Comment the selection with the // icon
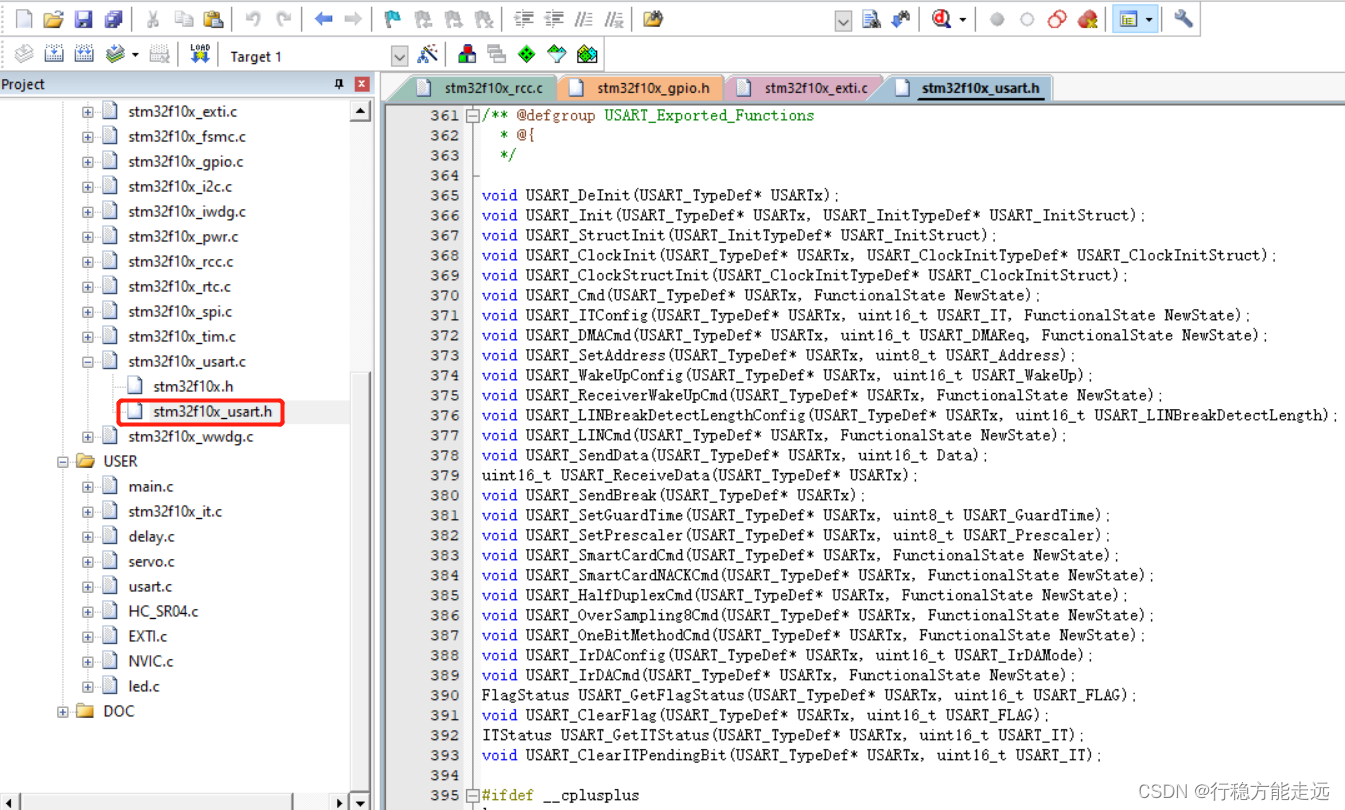 [584, 19]
